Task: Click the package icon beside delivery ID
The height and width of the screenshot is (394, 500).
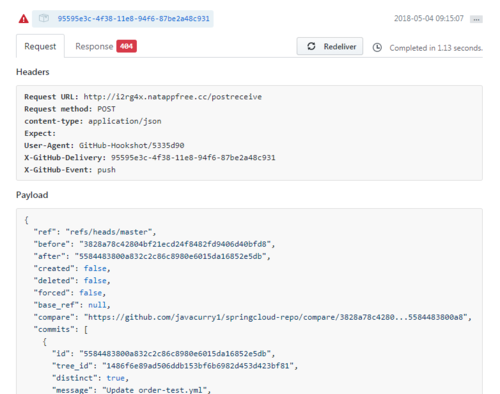Action: [44, 18]
